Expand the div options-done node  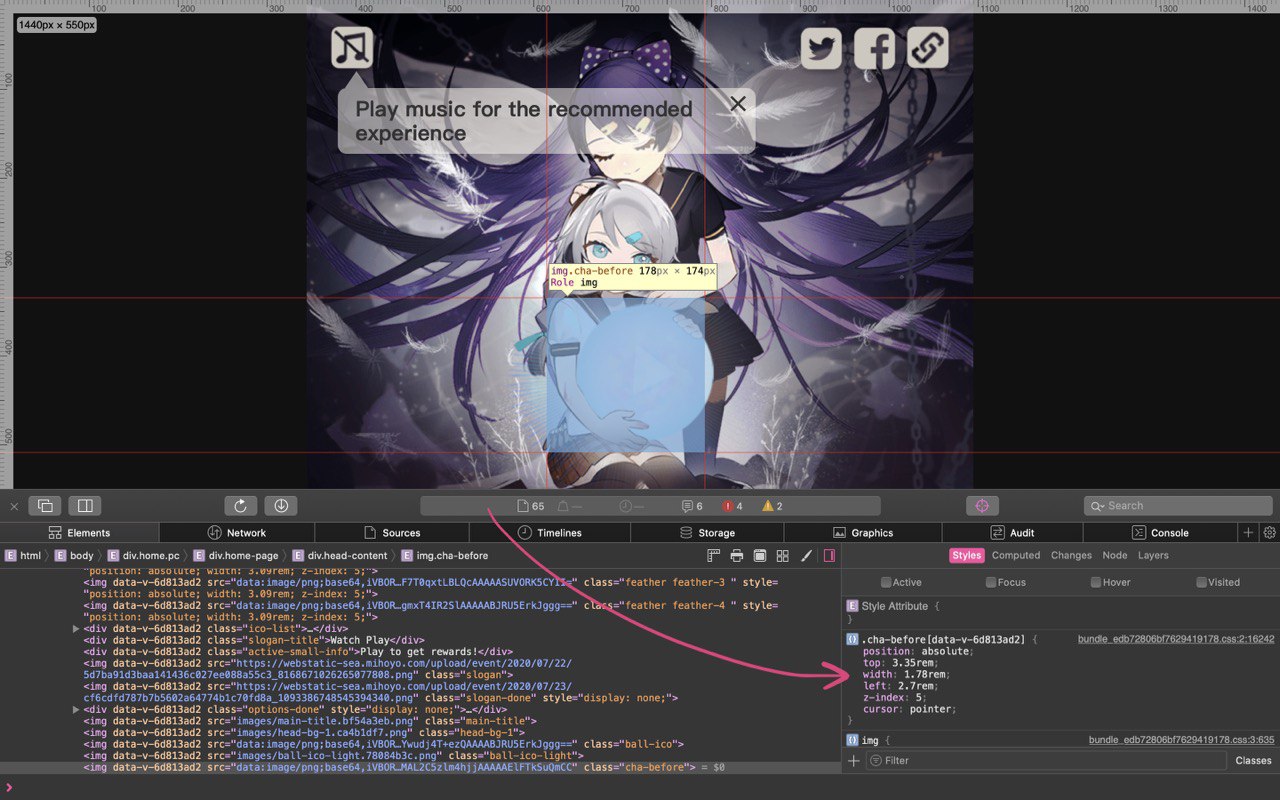click(x=77, y=710)
